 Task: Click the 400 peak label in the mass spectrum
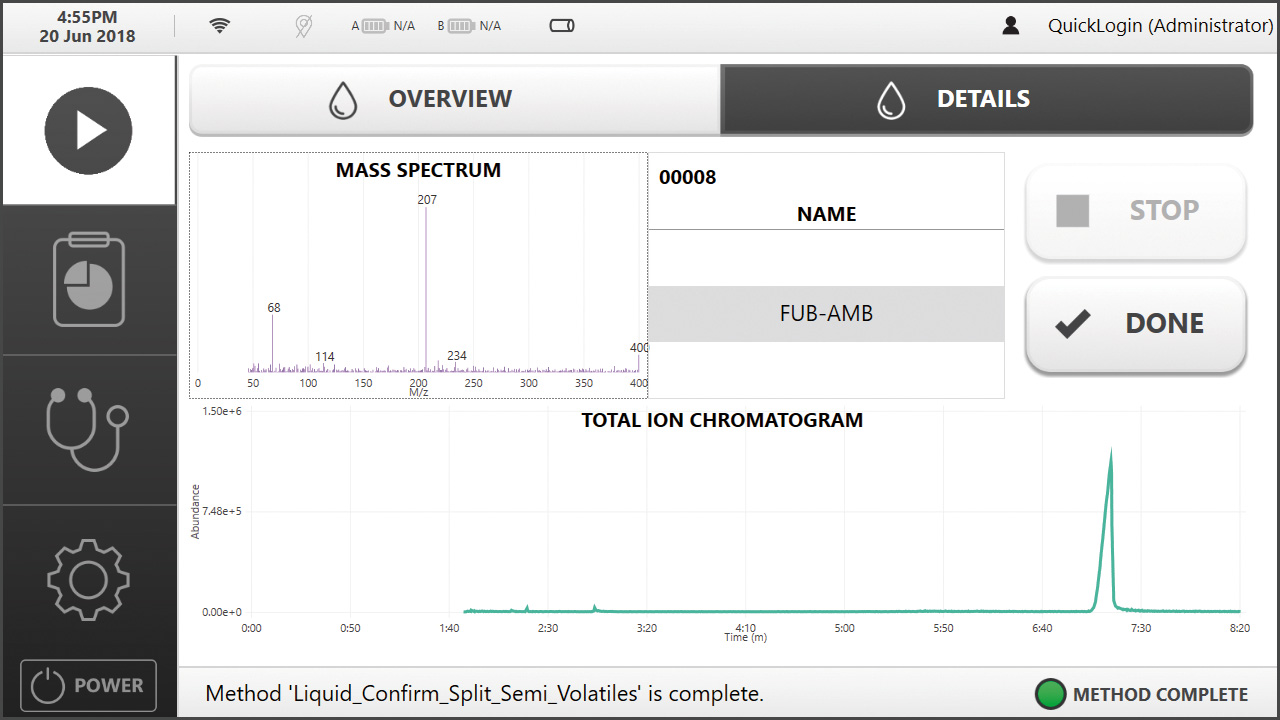639,348
